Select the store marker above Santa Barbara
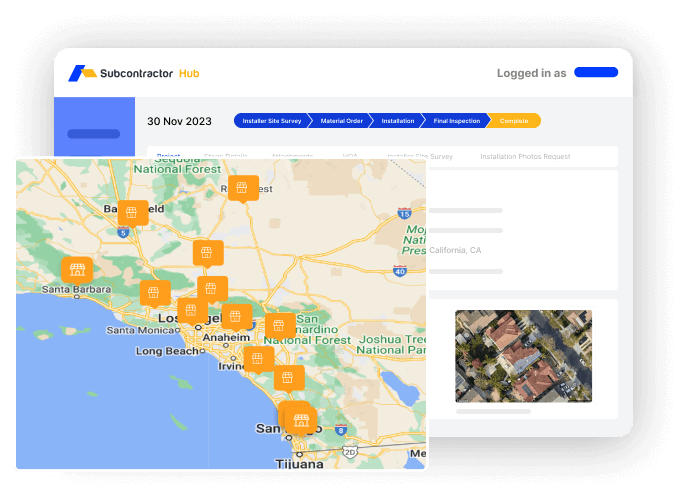Image resolution: width=688 pixels, height=498 pixels. (x=77, y=268)
